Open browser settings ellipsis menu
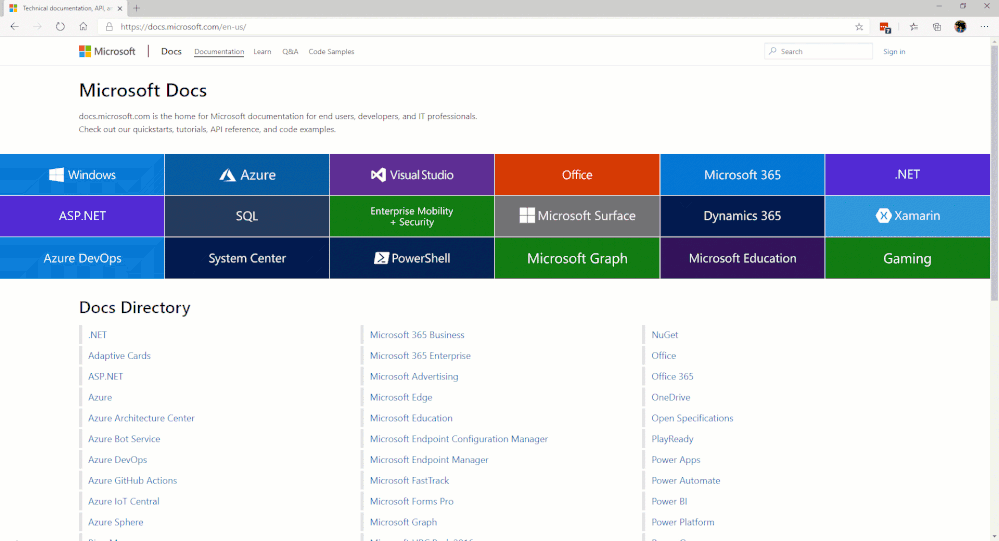 (984, 27)
